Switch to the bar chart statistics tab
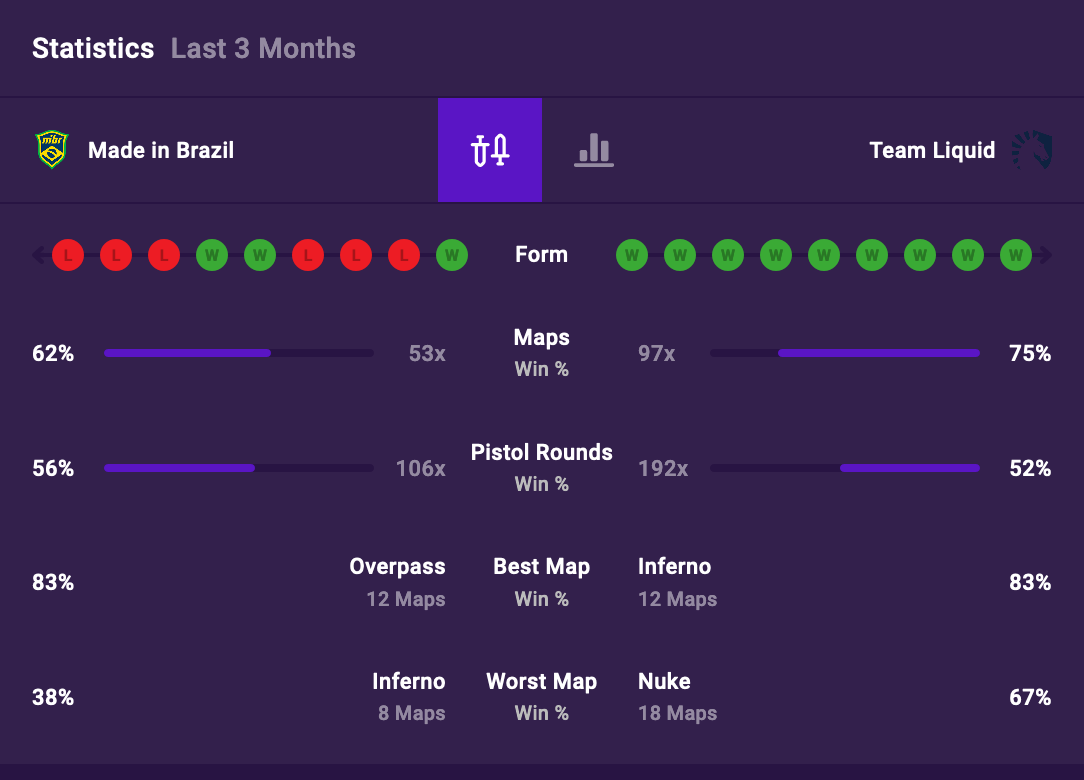This screenshot has width=1084, height=780. (x=594, y=150)
